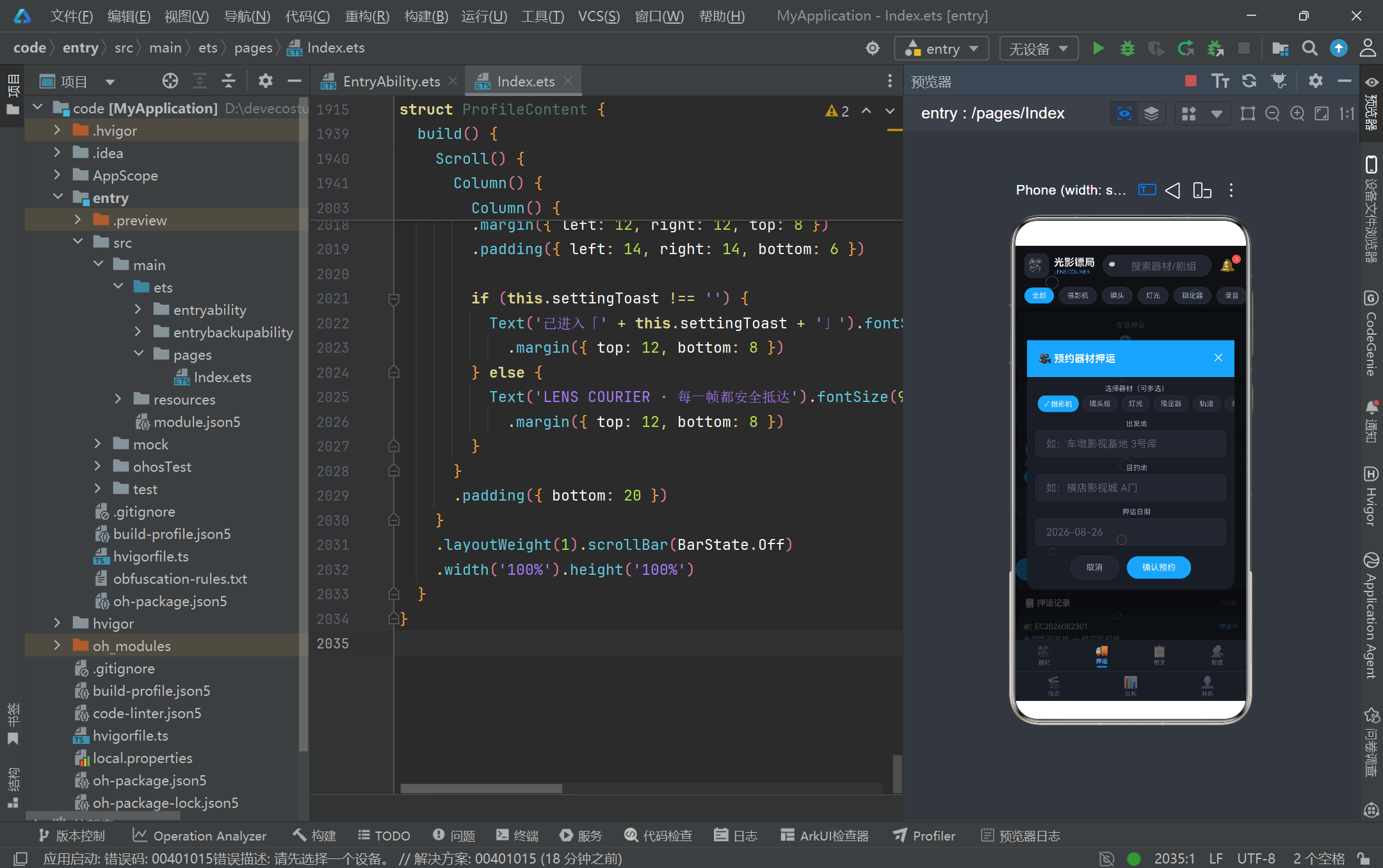1383x868 pixels.
Task: Open the Profiler tool window
Action: (x=925, y=835)
